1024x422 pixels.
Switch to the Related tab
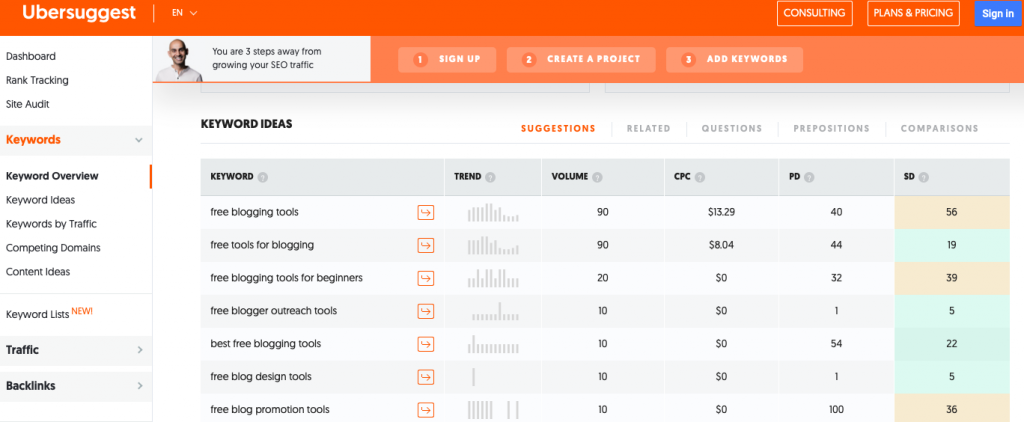point(648,129)
